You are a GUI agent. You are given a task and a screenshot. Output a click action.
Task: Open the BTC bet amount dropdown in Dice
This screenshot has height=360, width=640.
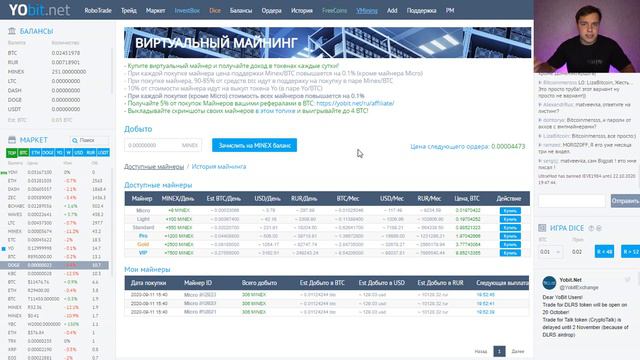point(550,252)
